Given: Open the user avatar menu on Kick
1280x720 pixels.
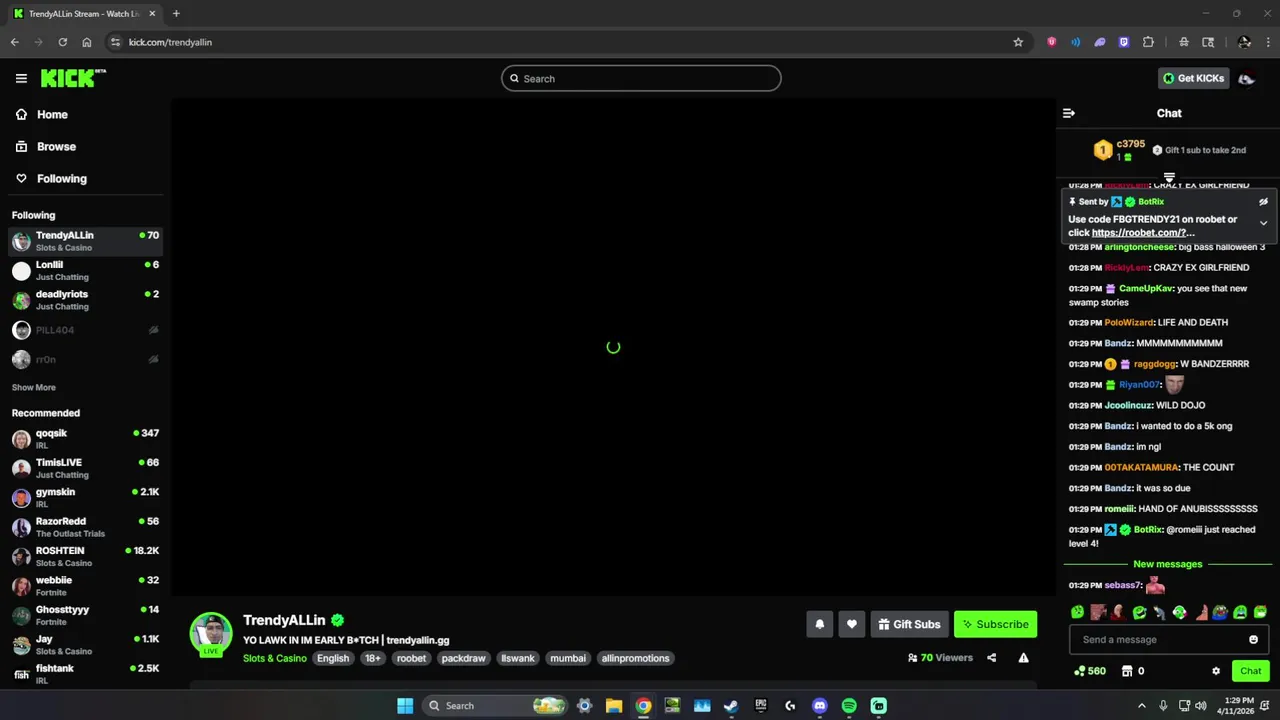Looking at the screenshot, I should tap(1246, 78).
